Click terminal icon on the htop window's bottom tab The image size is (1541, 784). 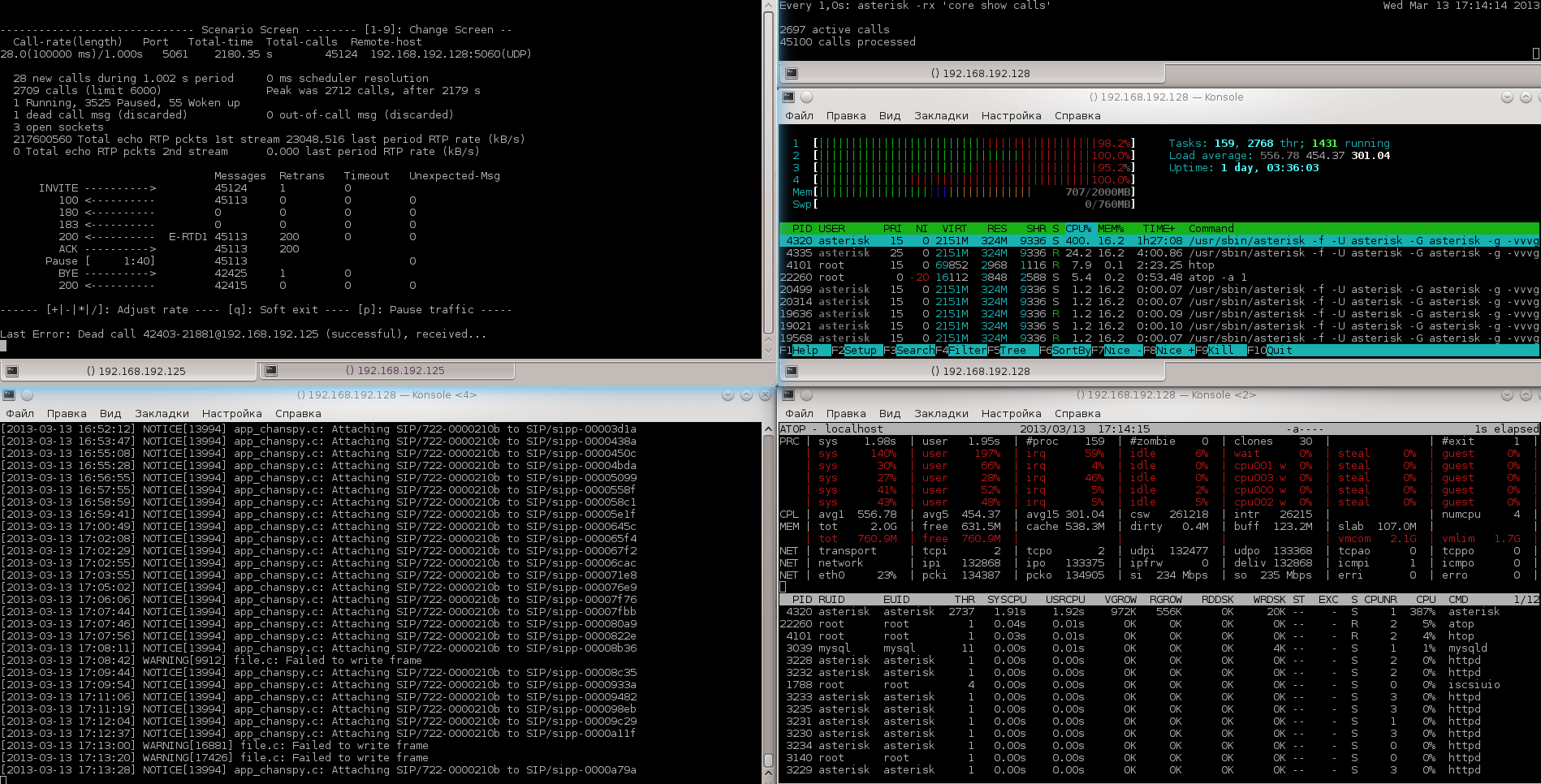click(791, 371)
